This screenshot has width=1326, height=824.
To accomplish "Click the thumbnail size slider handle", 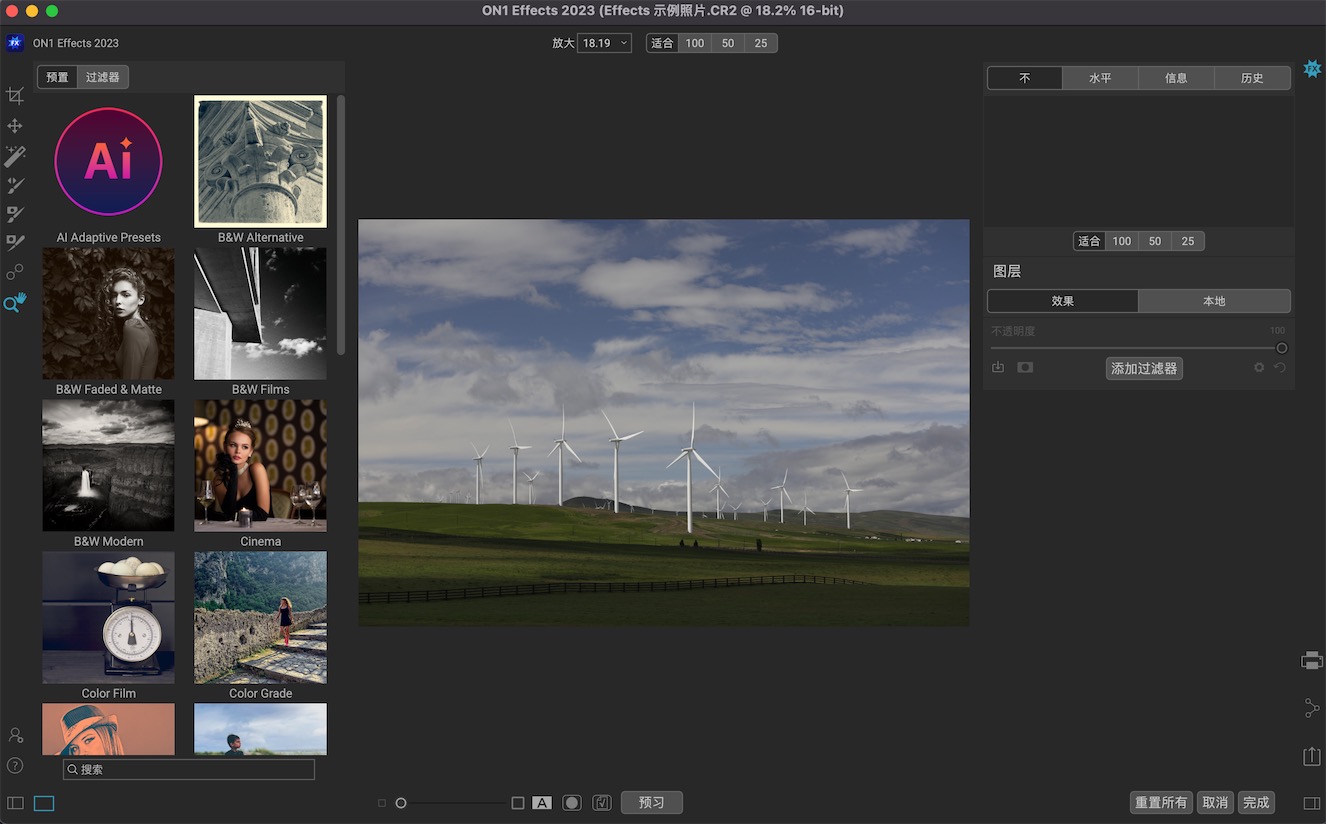I will (401, 803).
